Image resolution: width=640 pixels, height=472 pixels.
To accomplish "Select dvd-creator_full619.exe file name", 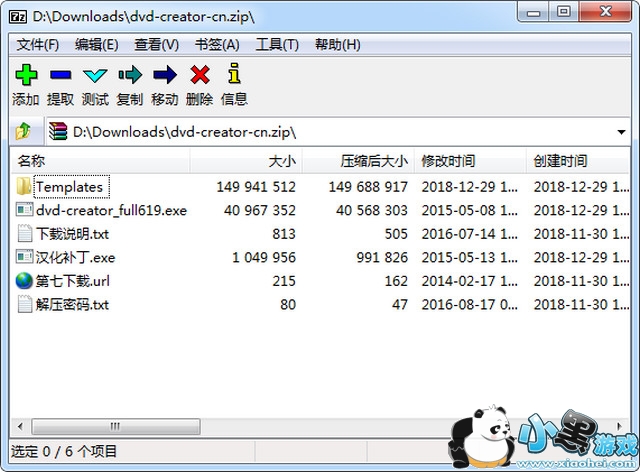I will coord(111,210).
